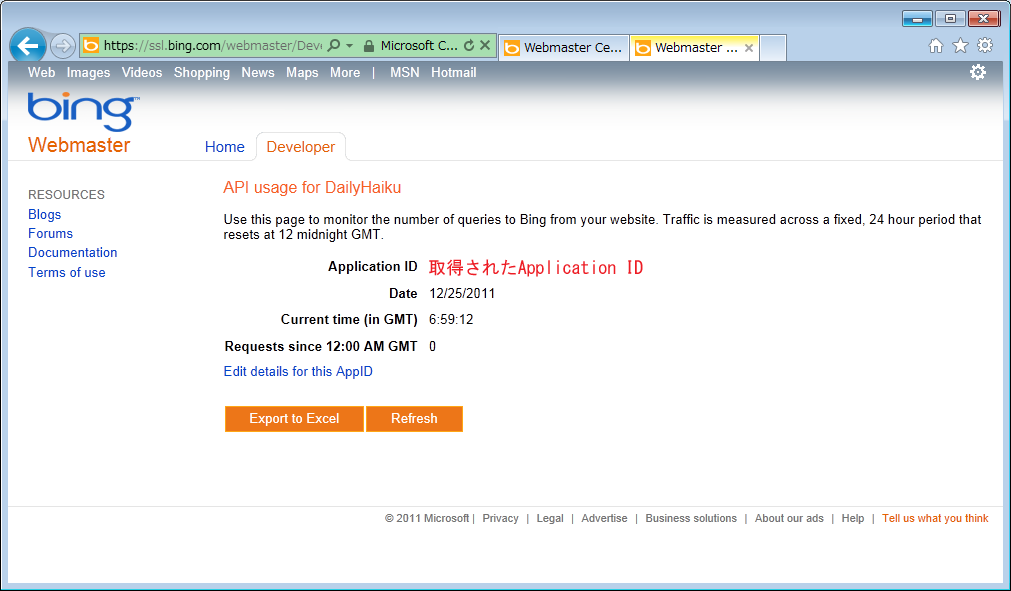1011x591 pixels.
Task: Open the address bar search magnifier
Action: coord(334,45)
